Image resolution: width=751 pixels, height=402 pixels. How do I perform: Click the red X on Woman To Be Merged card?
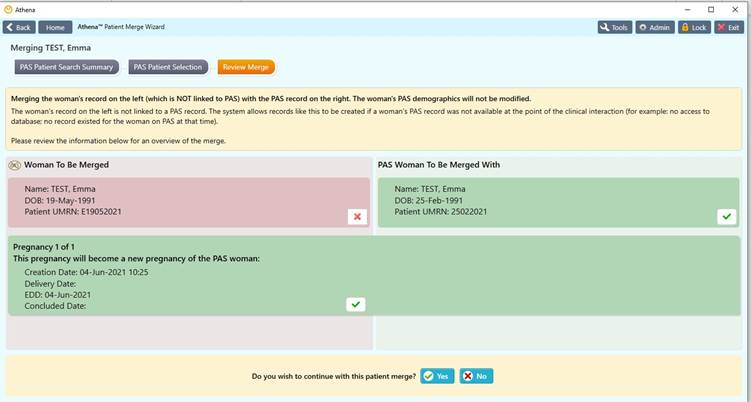click(x=357, y=217)
